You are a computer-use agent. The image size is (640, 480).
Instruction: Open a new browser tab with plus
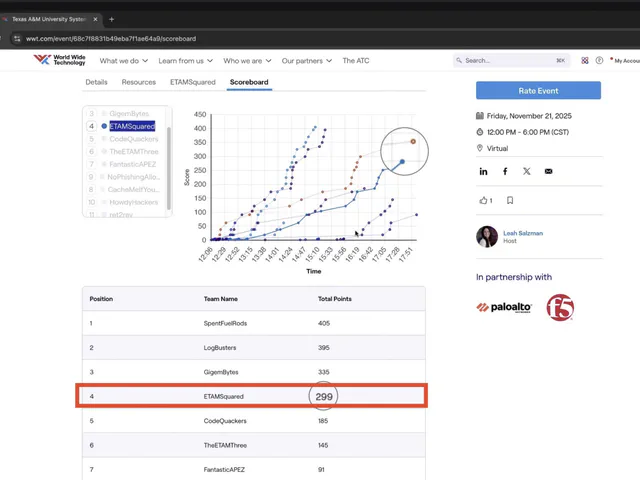(111, 19)
